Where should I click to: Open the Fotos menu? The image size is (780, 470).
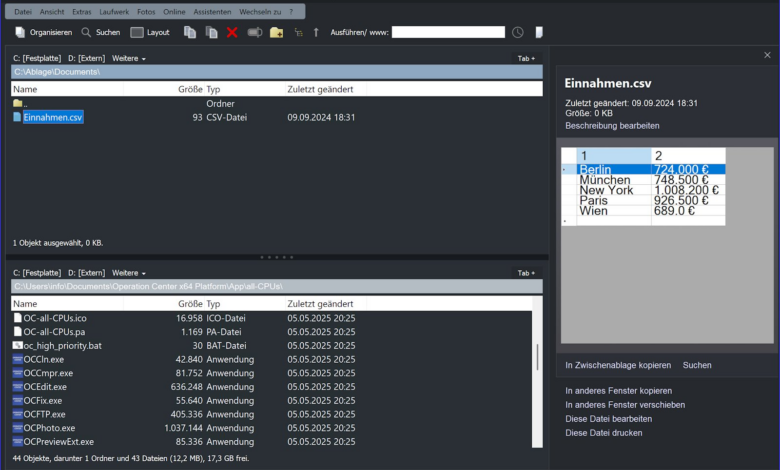(146, 11)
